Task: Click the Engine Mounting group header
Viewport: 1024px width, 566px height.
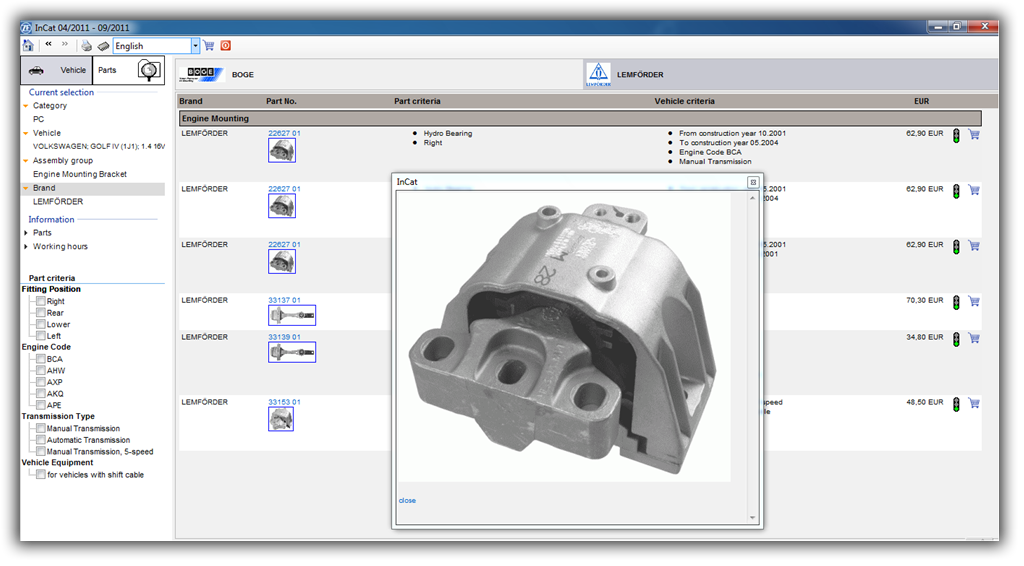Action: click(580, 119)
